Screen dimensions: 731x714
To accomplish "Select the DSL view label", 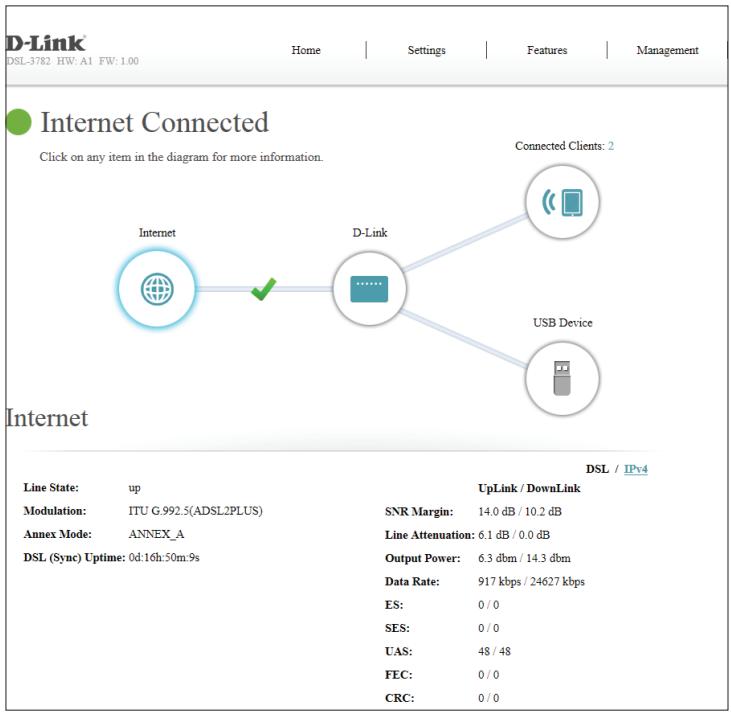I will coord(597,469).
